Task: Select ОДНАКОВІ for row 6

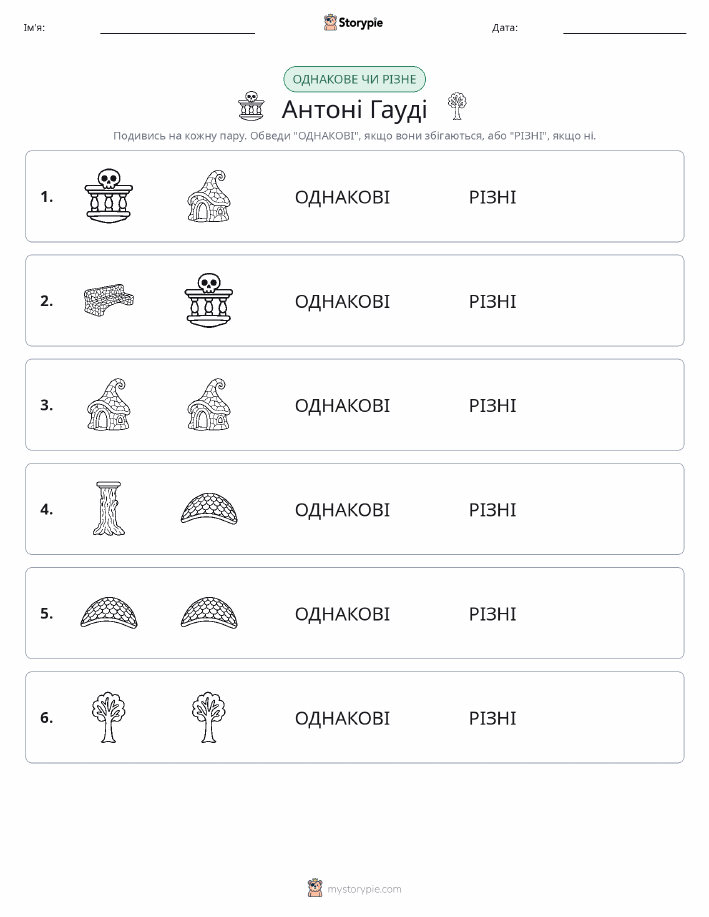Action: (342, 718)
